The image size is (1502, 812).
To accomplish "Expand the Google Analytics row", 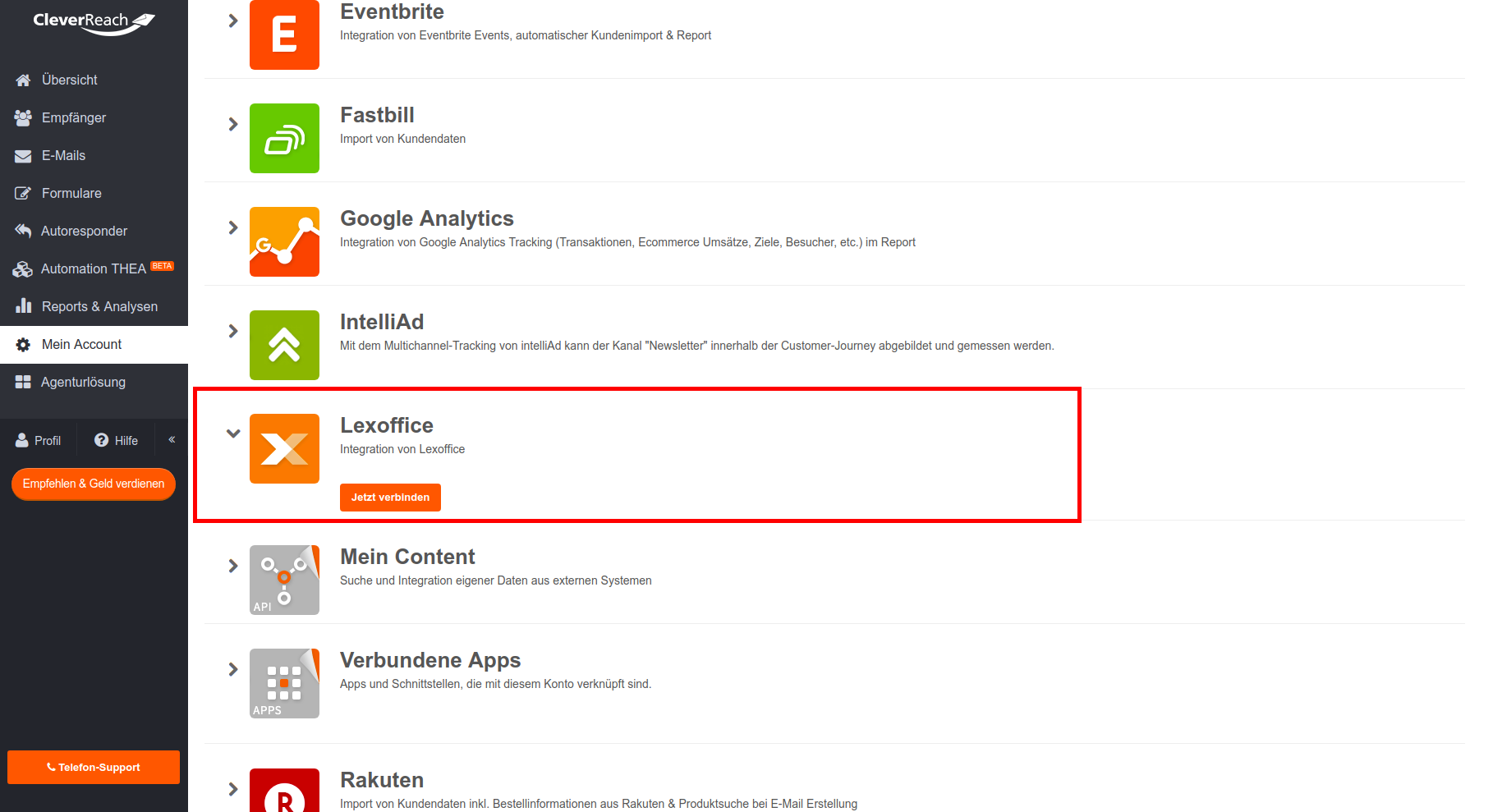I will [x=233, y=227].
